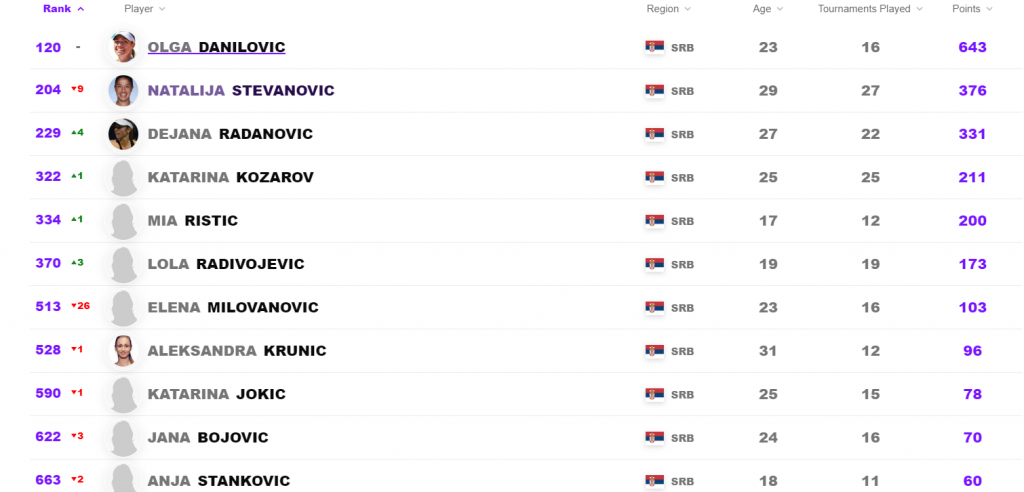Click the silhouette avatar for Lola Radivojevic

[123, 265]
